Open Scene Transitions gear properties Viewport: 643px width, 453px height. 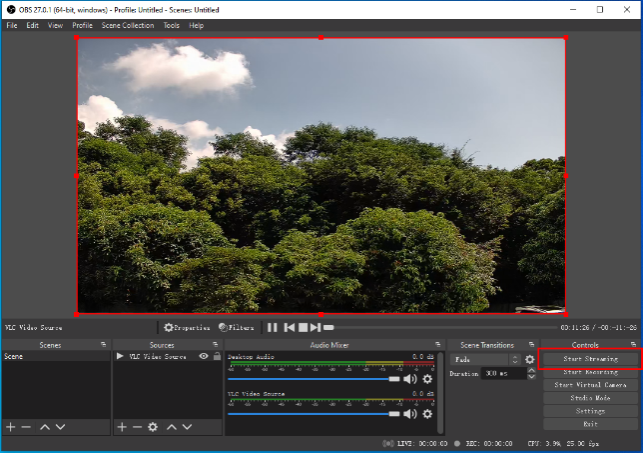click(530, 359)
